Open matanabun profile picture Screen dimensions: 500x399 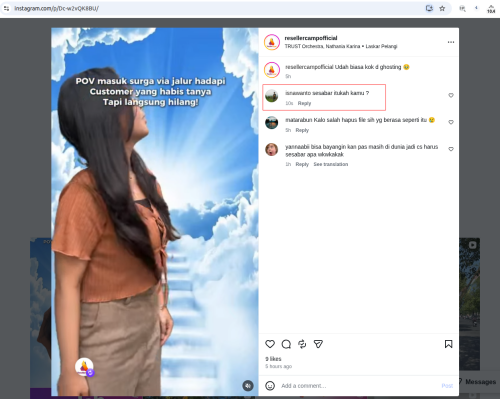272,123
